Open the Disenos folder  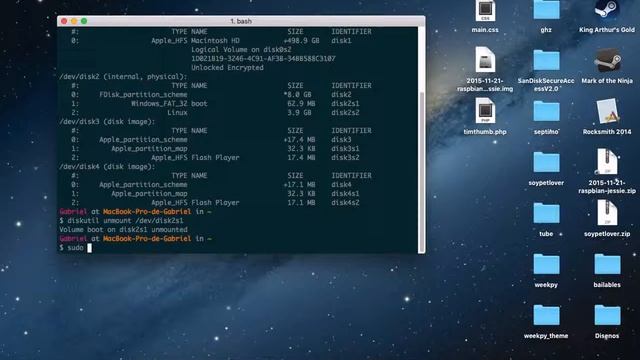[x=607, y=315]
